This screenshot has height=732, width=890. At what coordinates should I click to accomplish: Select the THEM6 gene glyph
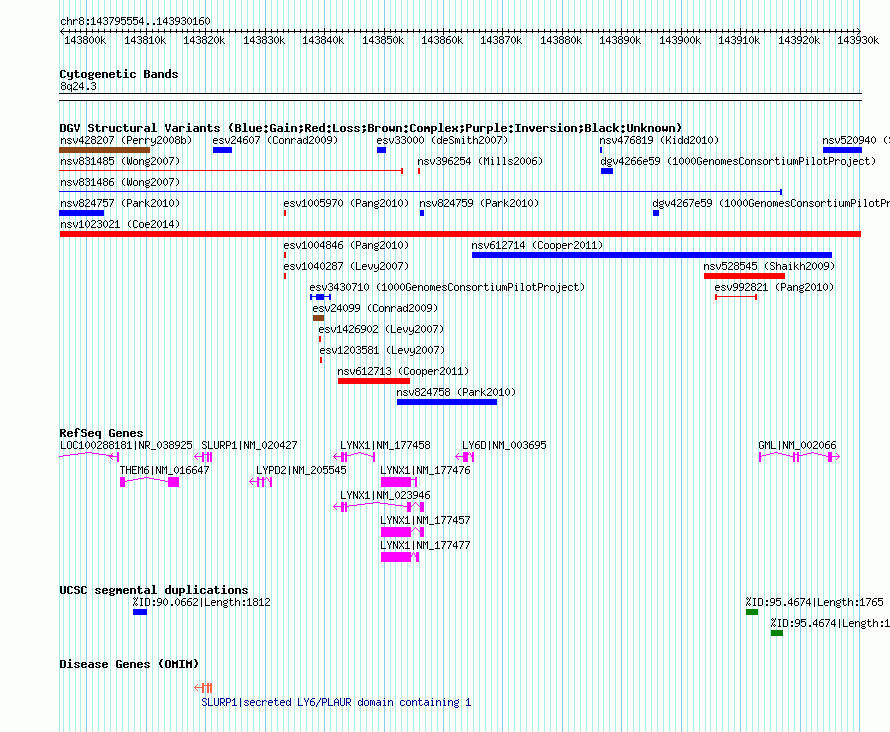[150, 482]
